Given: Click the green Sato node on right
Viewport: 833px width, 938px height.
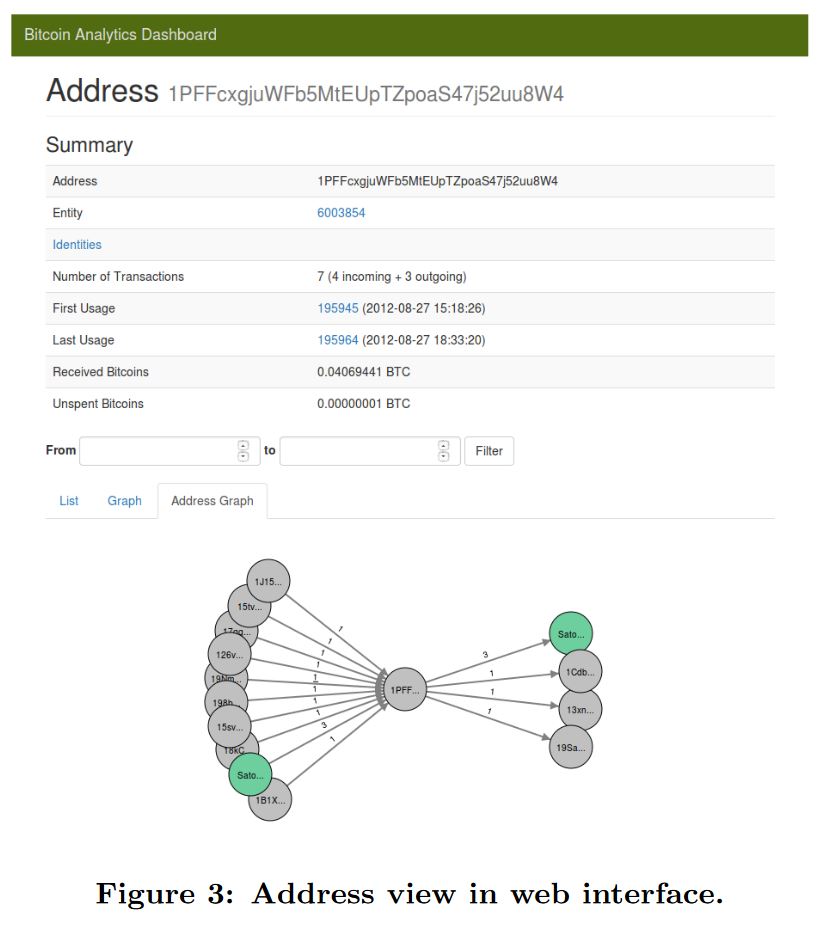Looking at the screenshot, I should [x=570, y=634].
